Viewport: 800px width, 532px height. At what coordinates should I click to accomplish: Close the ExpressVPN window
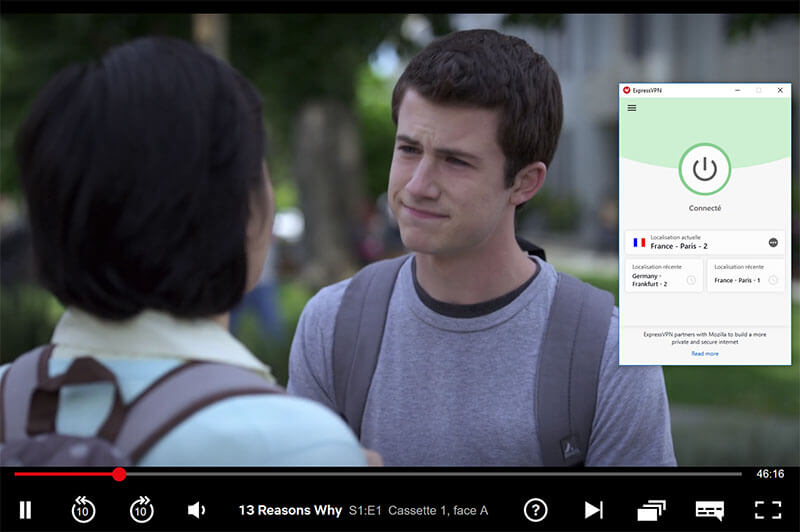click(x=780, y=90)
